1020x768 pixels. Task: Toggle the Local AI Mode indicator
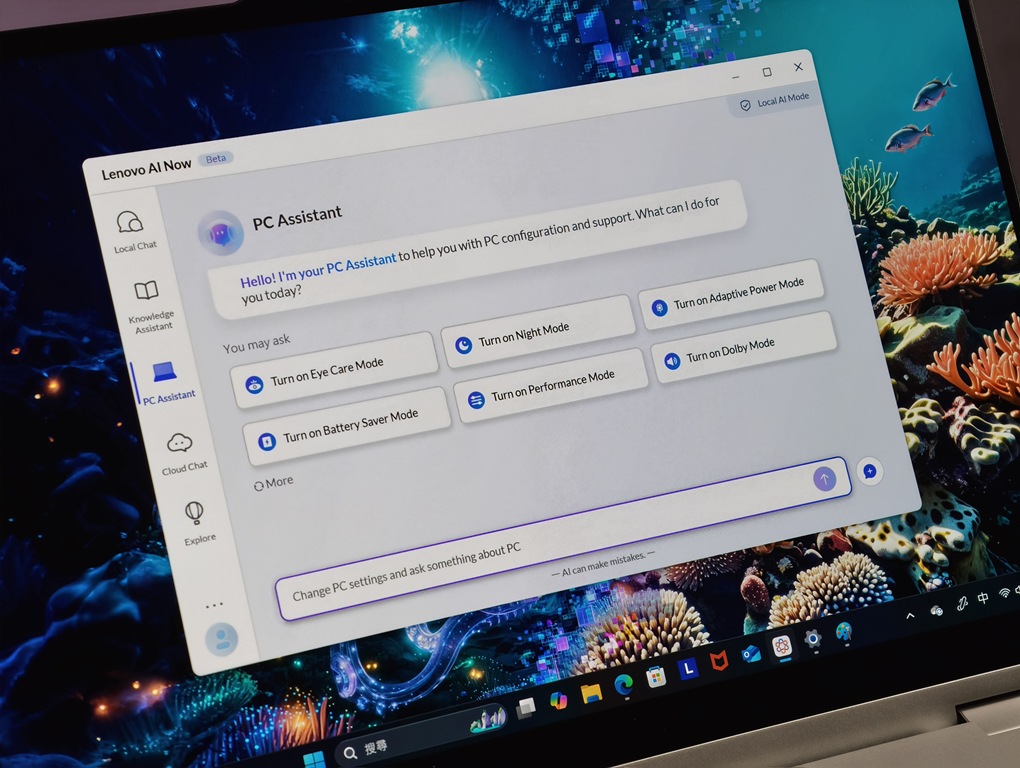coord(773,102)
